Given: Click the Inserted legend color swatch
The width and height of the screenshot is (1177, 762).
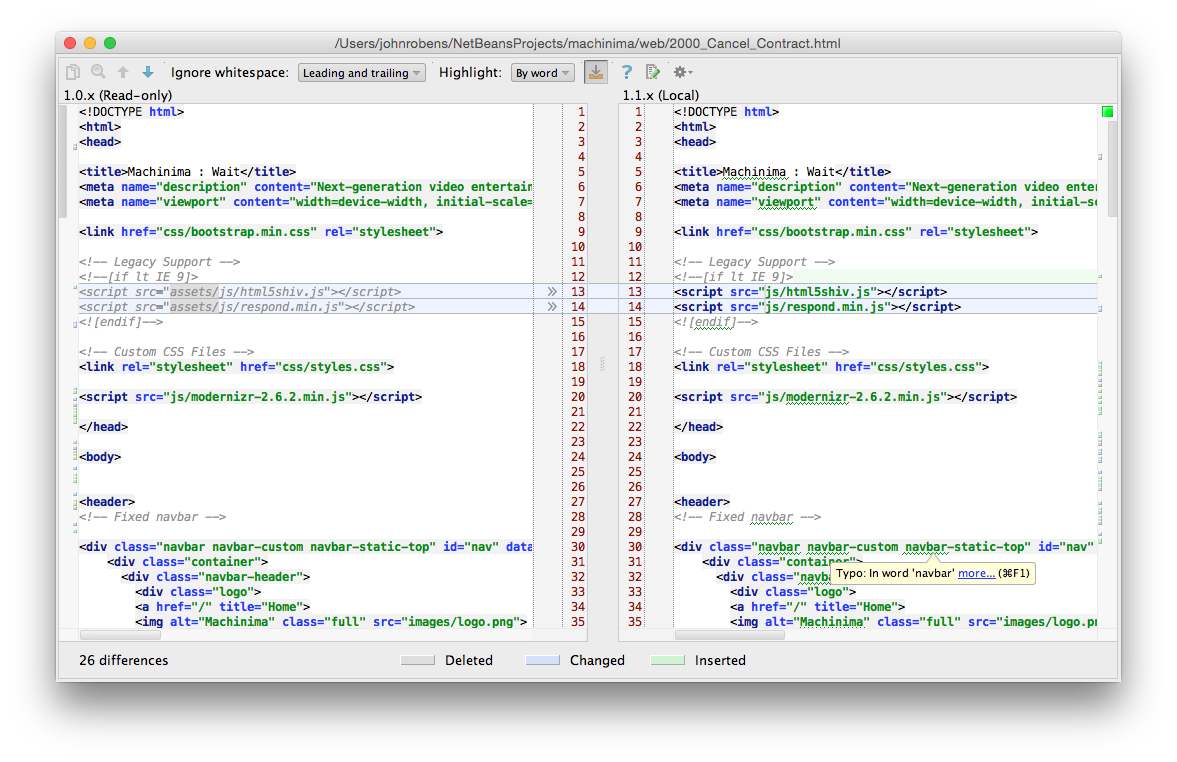Looking at the screenshot, I should pos(667,660).
